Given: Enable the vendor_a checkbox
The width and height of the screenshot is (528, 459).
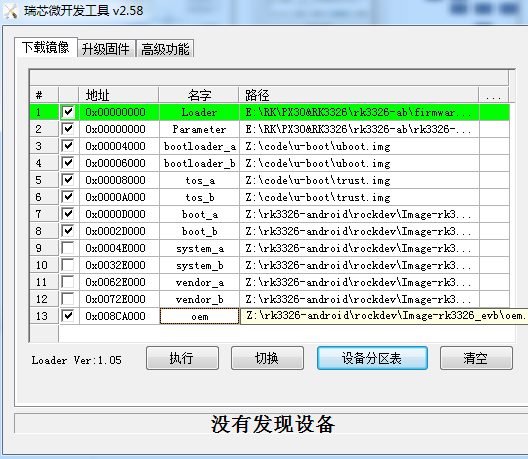Looking at the screenshot, I should point(68,282).
